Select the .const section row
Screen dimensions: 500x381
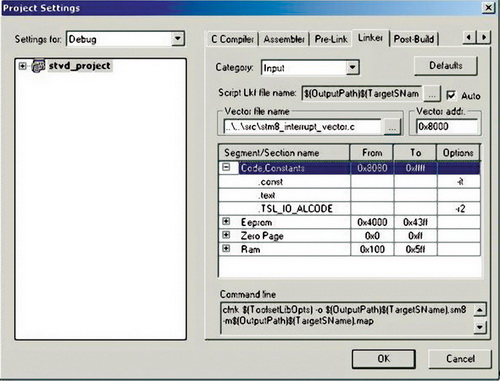tap(349, 182)
